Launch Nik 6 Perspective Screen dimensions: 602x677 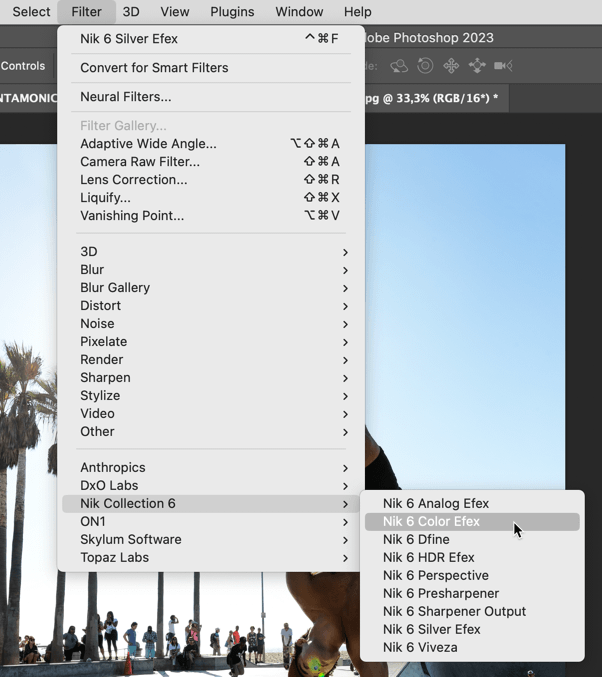(x=472, y=576)
